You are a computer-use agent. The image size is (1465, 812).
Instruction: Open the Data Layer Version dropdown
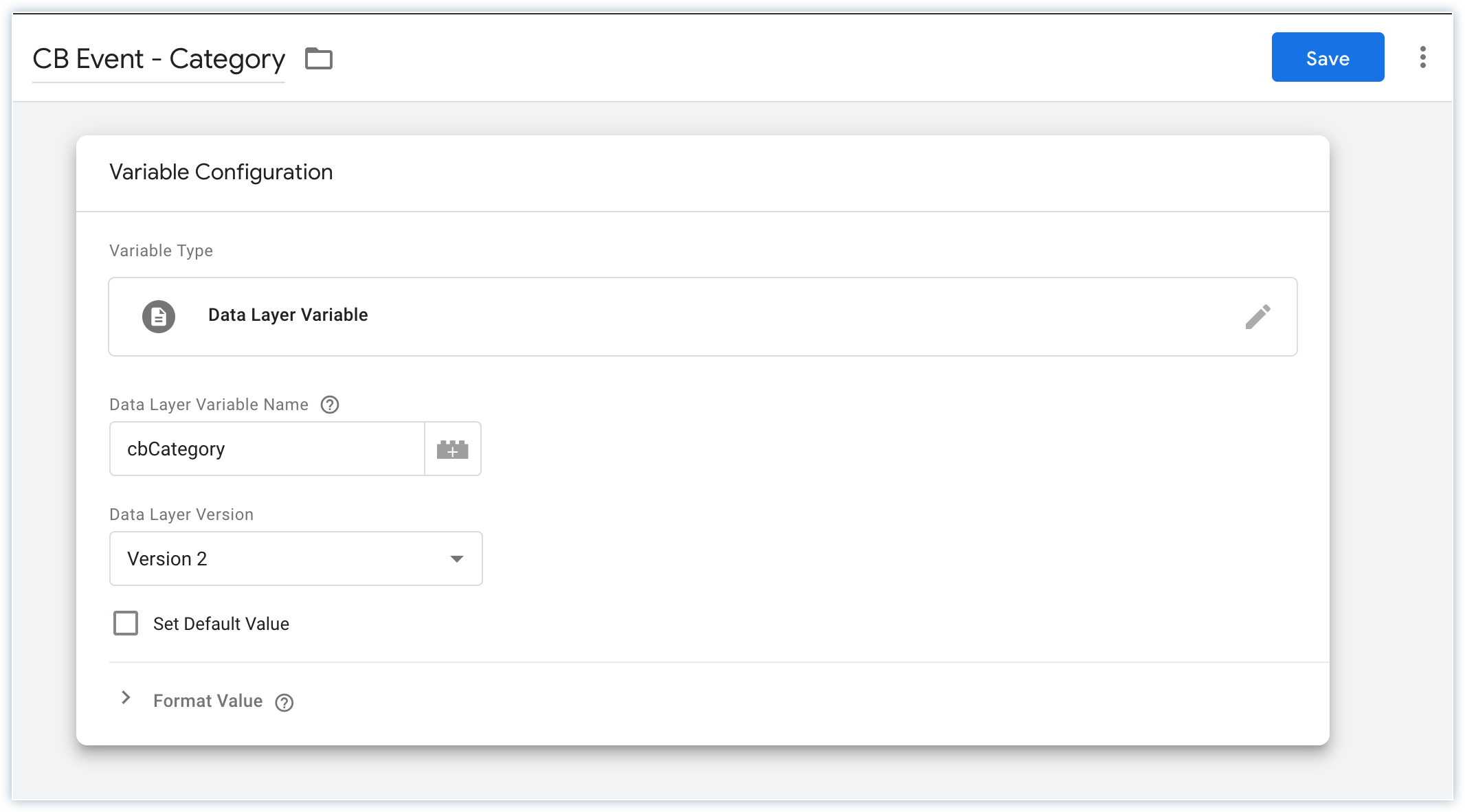[x=295, y=559]
